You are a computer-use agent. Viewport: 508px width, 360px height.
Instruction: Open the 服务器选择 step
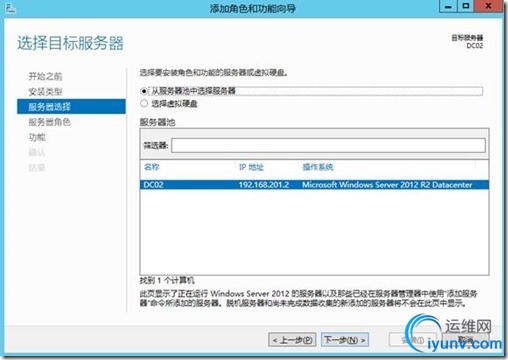point(71,107)
